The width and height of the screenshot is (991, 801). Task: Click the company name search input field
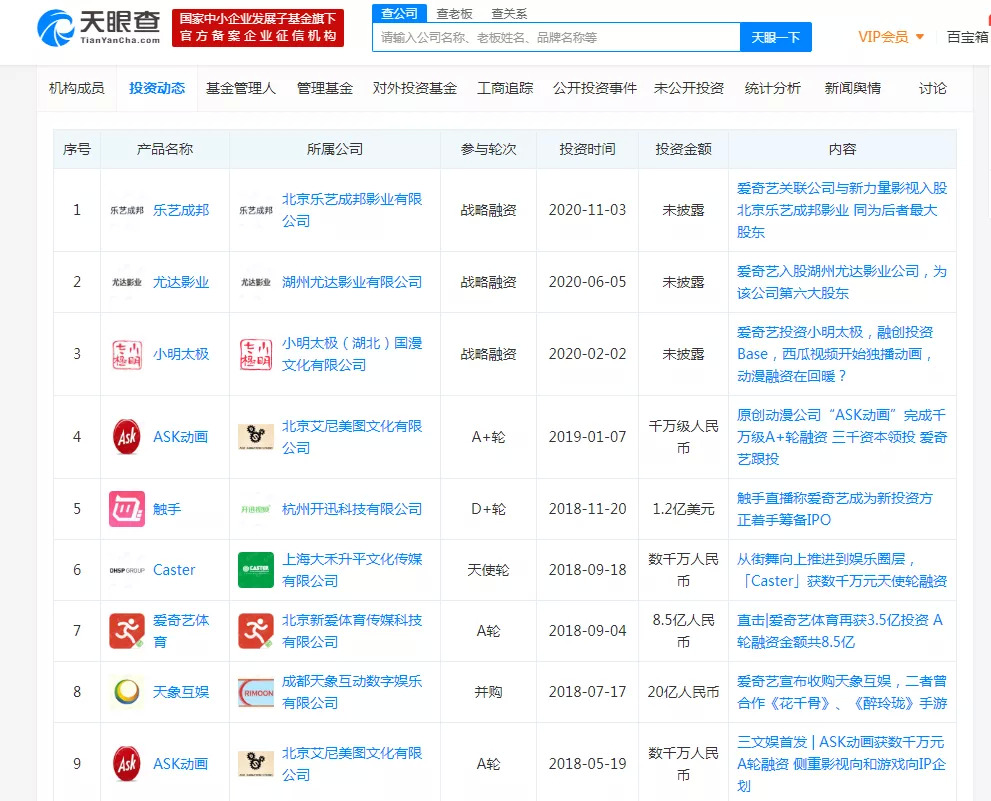[x=555, y=37]
